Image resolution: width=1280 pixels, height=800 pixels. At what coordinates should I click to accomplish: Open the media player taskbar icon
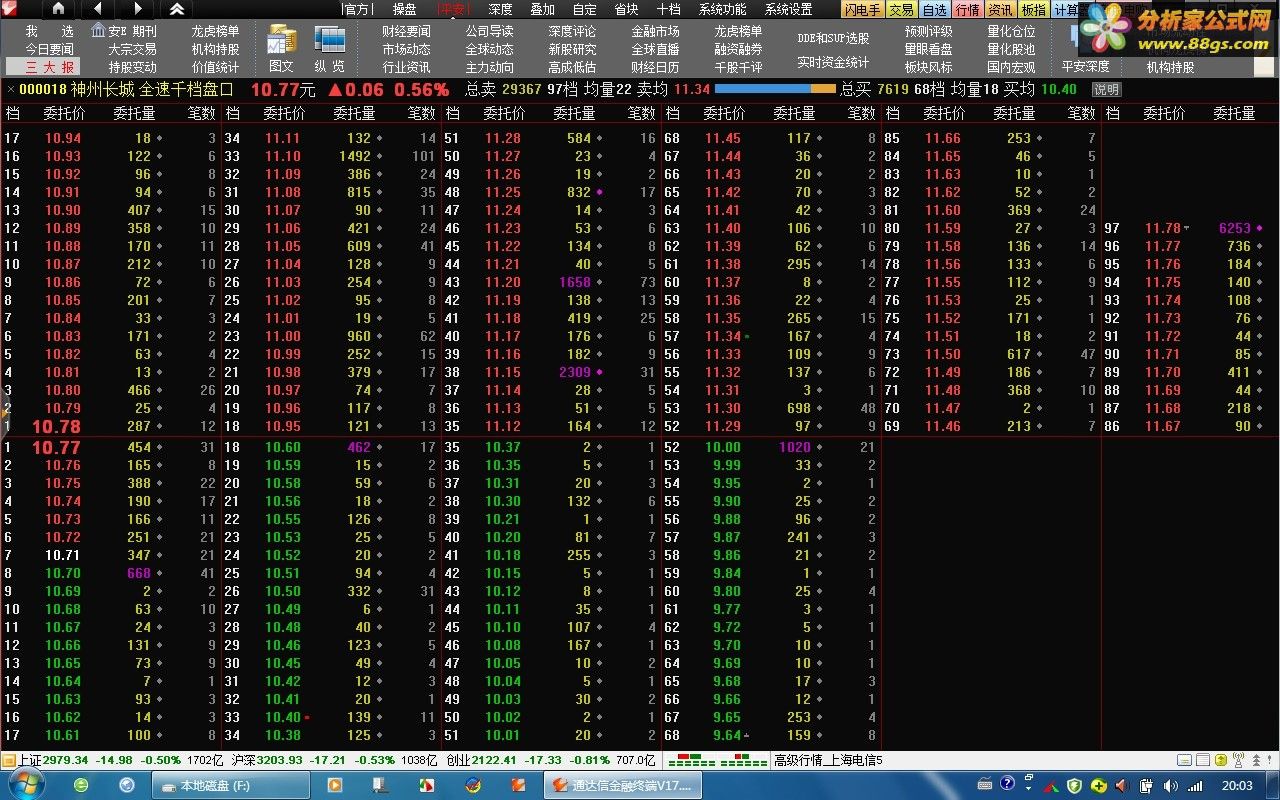[x=335, y=785]
